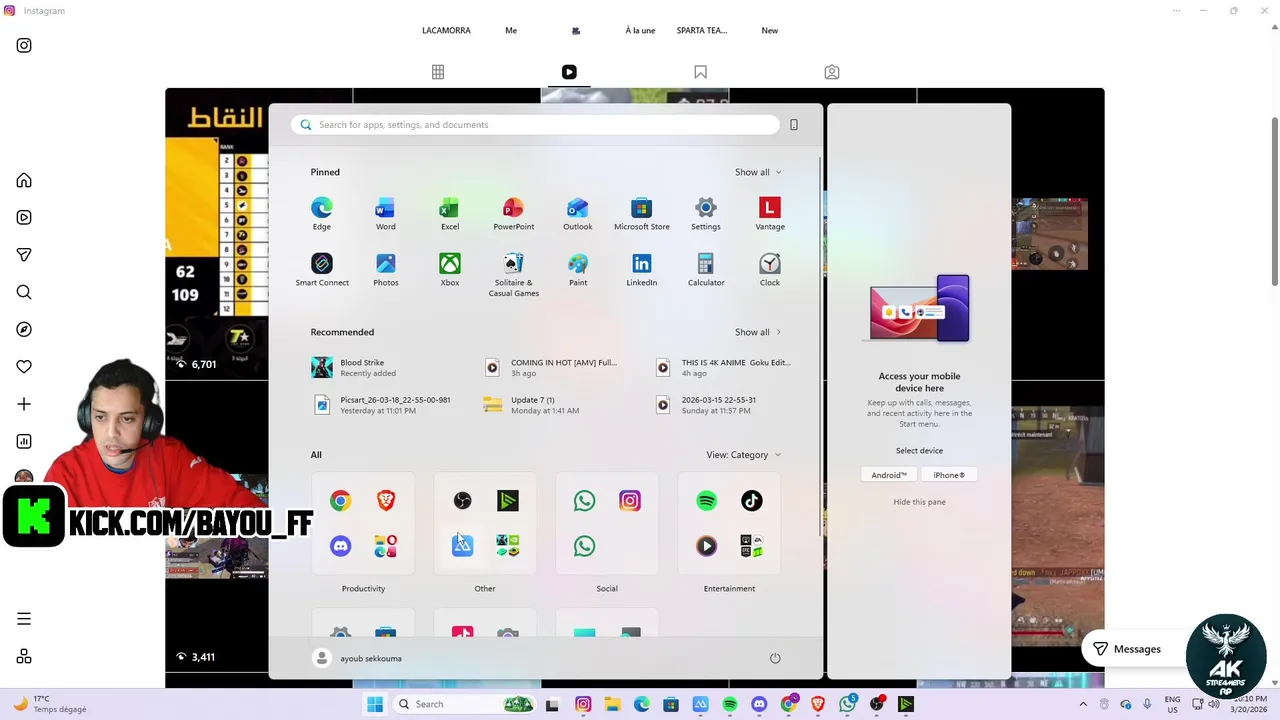This screenshot has height=720, width=1280.
Task: Click the power button in the Start menu
Action: 775,658
